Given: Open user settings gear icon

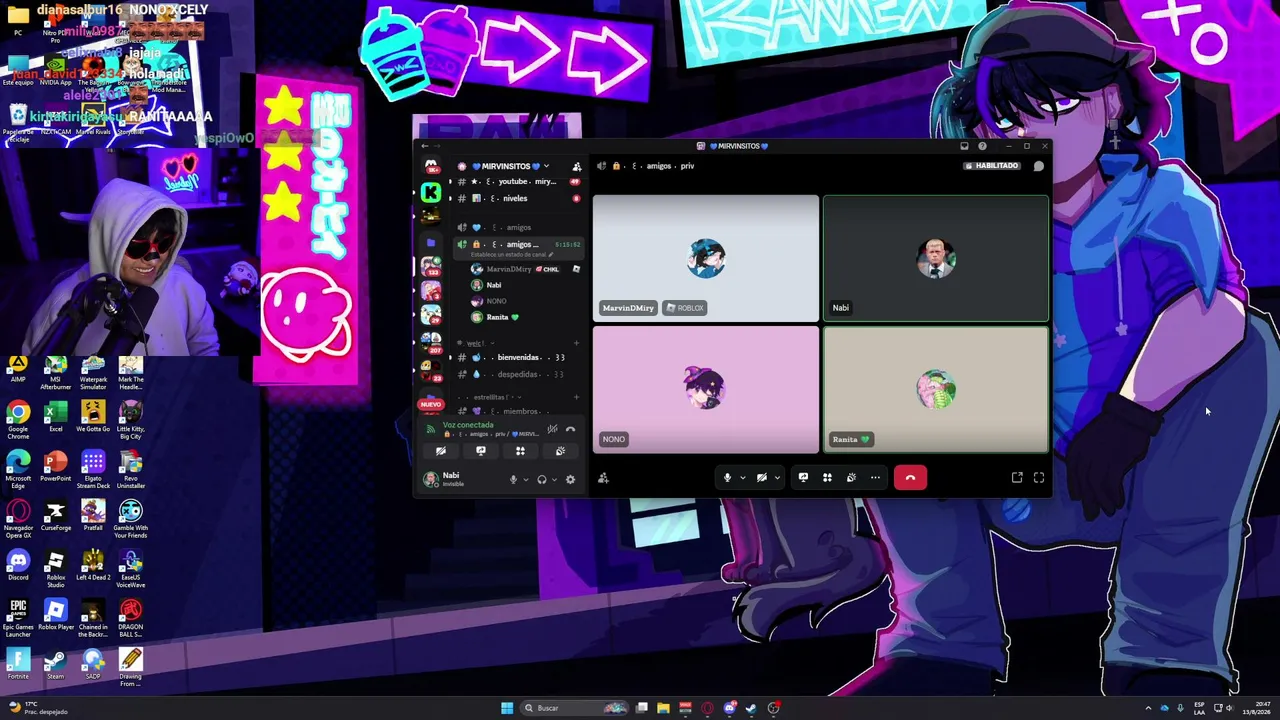Looking at the screenshot, I should [570, 479].
